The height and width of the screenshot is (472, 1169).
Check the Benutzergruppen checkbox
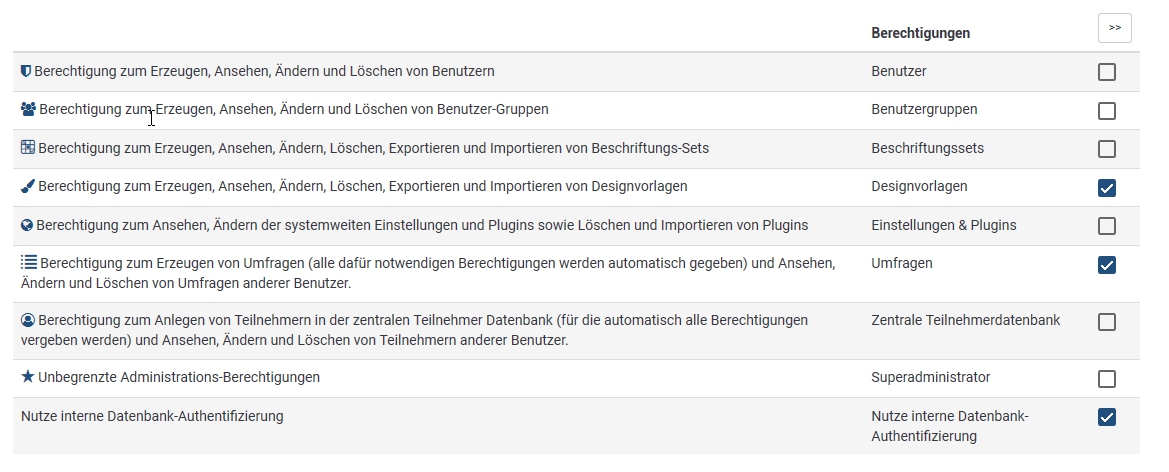pos(1107,110)
